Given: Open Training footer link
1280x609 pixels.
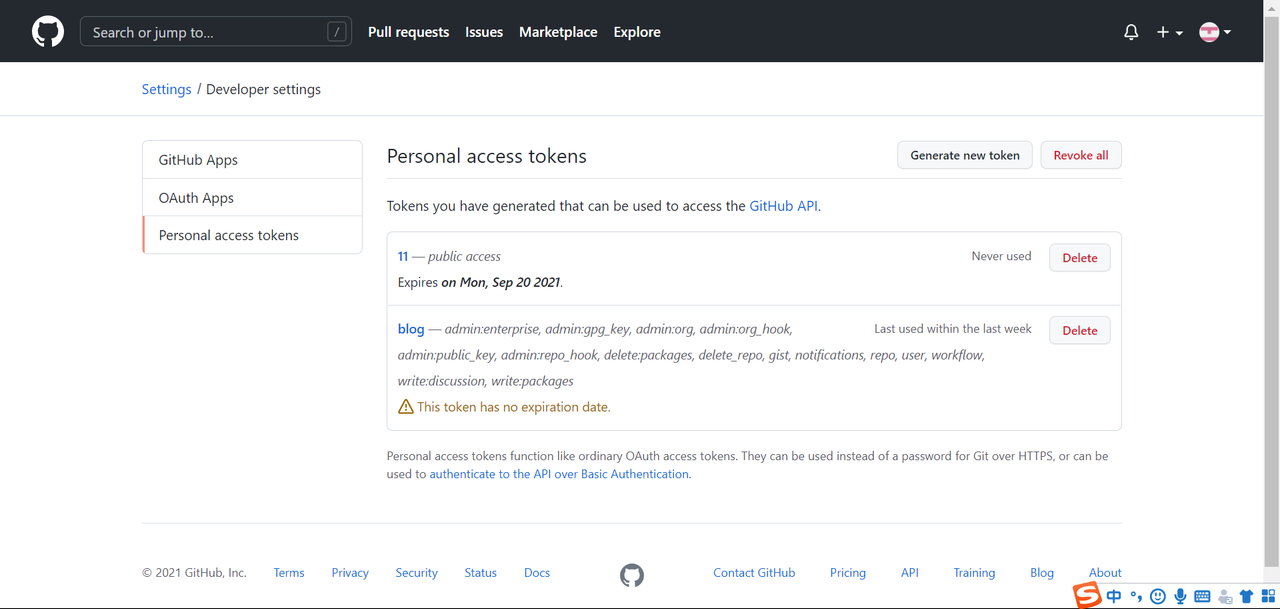Looking at the screenshot, I should pyautogui.click(x=974, y=573).
